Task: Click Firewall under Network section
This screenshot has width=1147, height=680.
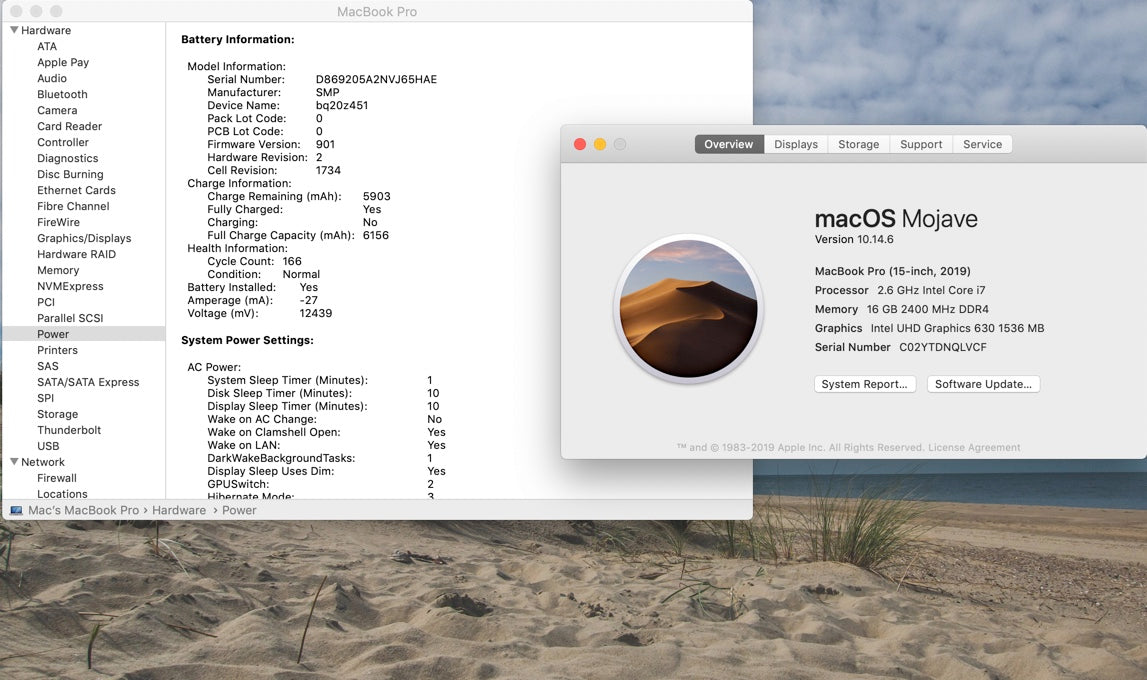Action: tap(57, 478)
